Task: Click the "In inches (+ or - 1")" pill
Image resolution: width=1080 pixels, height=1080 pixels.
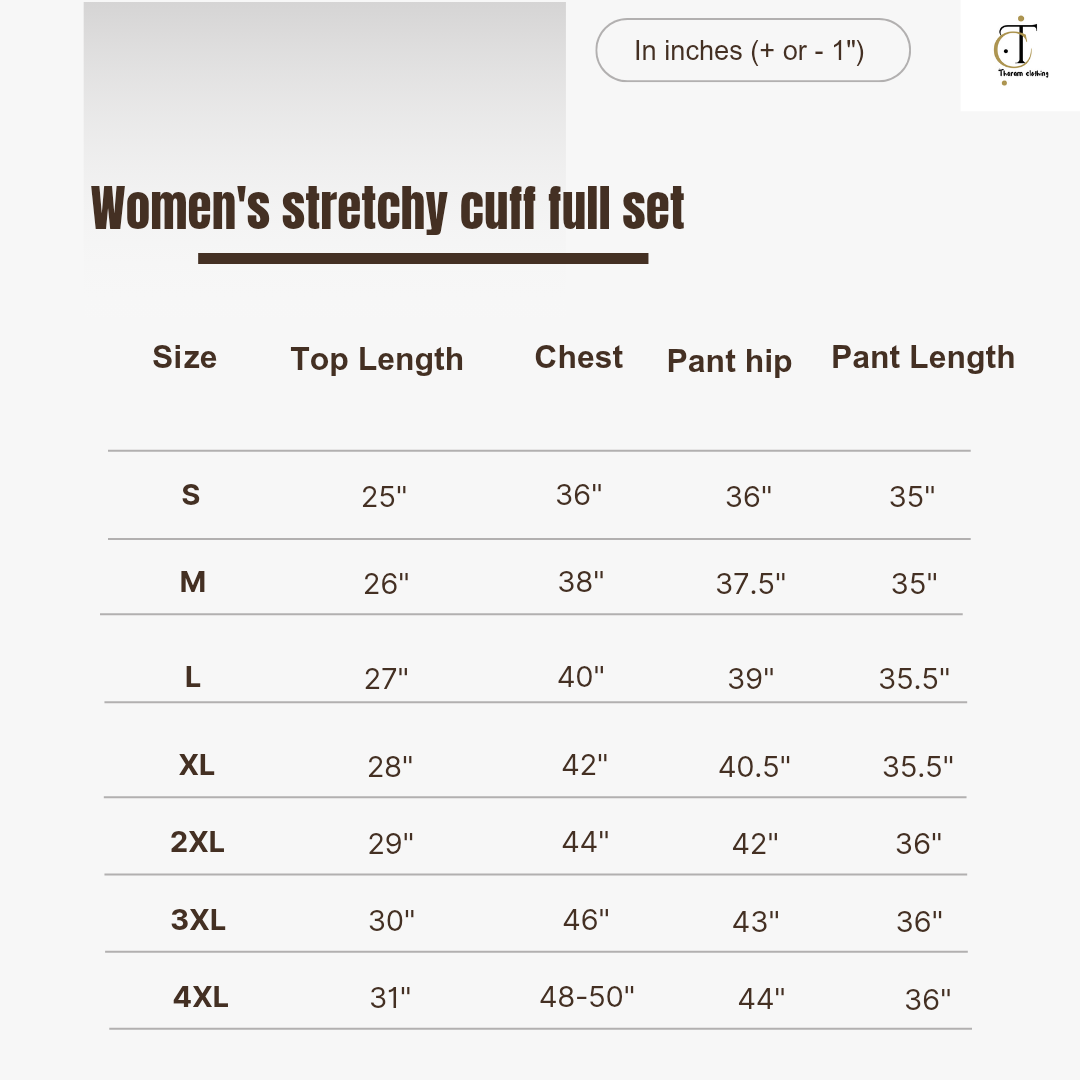Action: [752, 50]
